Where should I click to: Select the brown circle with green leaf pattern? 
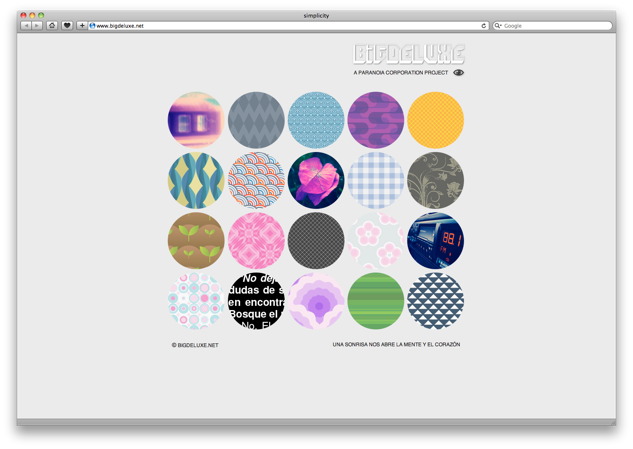pos(196,240)
